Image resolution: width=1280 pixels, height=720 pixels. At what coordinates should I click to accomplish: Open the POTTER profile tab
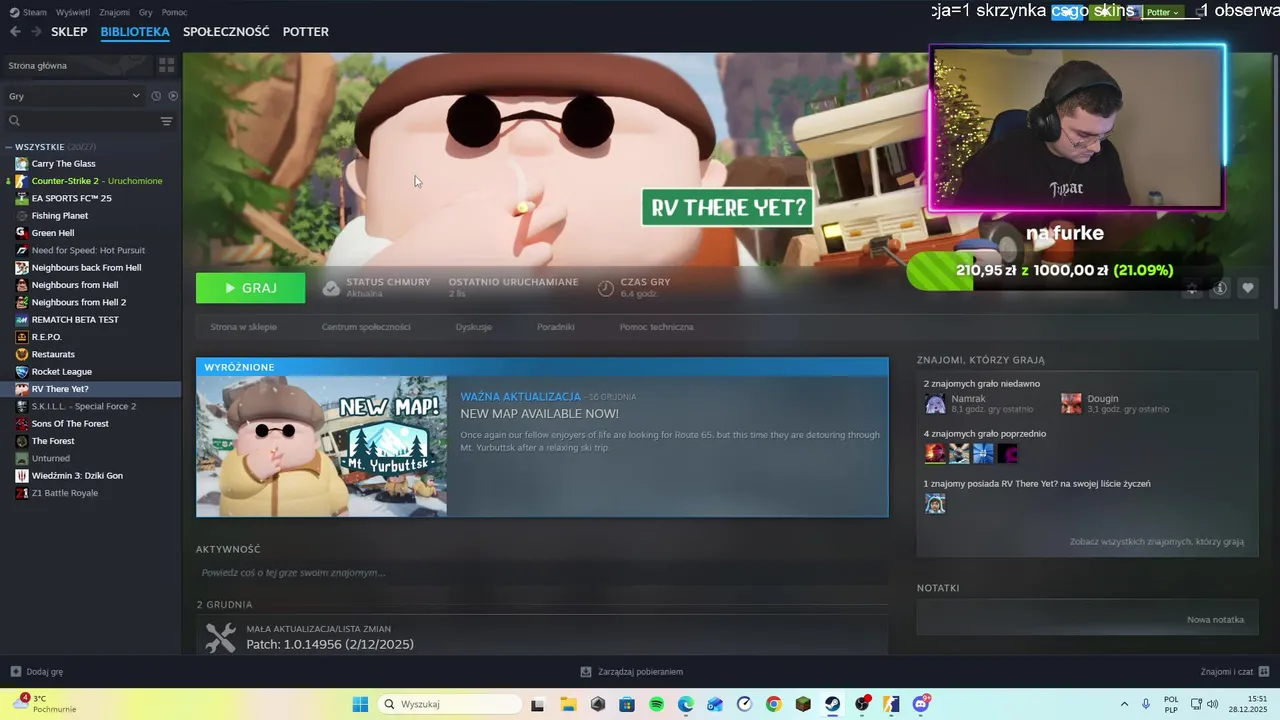[306, 32]
